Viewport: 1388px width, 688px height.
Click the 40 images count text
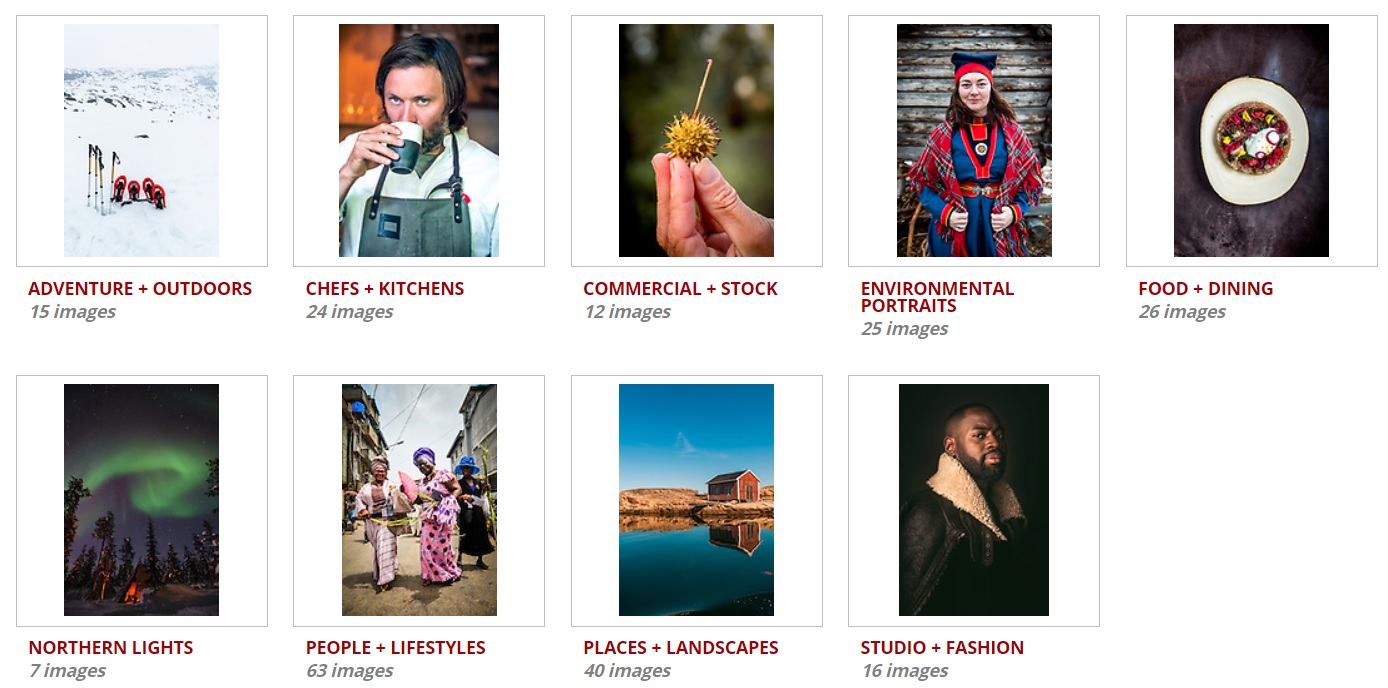pyautogui.click(x=627, y=671)
